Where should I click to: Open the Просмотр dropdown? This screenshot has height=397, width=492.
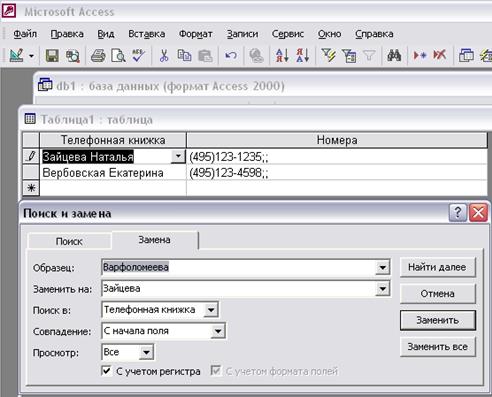point(146,352)
